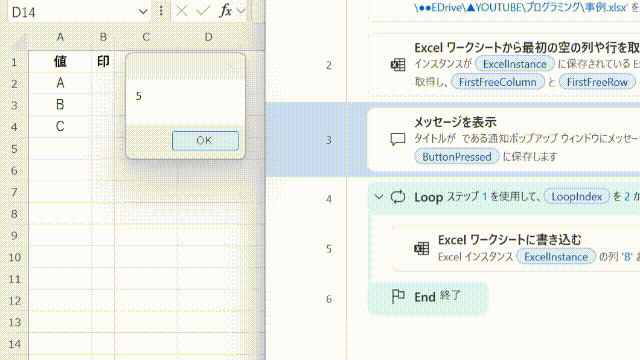The width and height of the screenshot is (640, 360).
Task: Click step number 2 in flow gutter
Action: (x=329, y=65)
